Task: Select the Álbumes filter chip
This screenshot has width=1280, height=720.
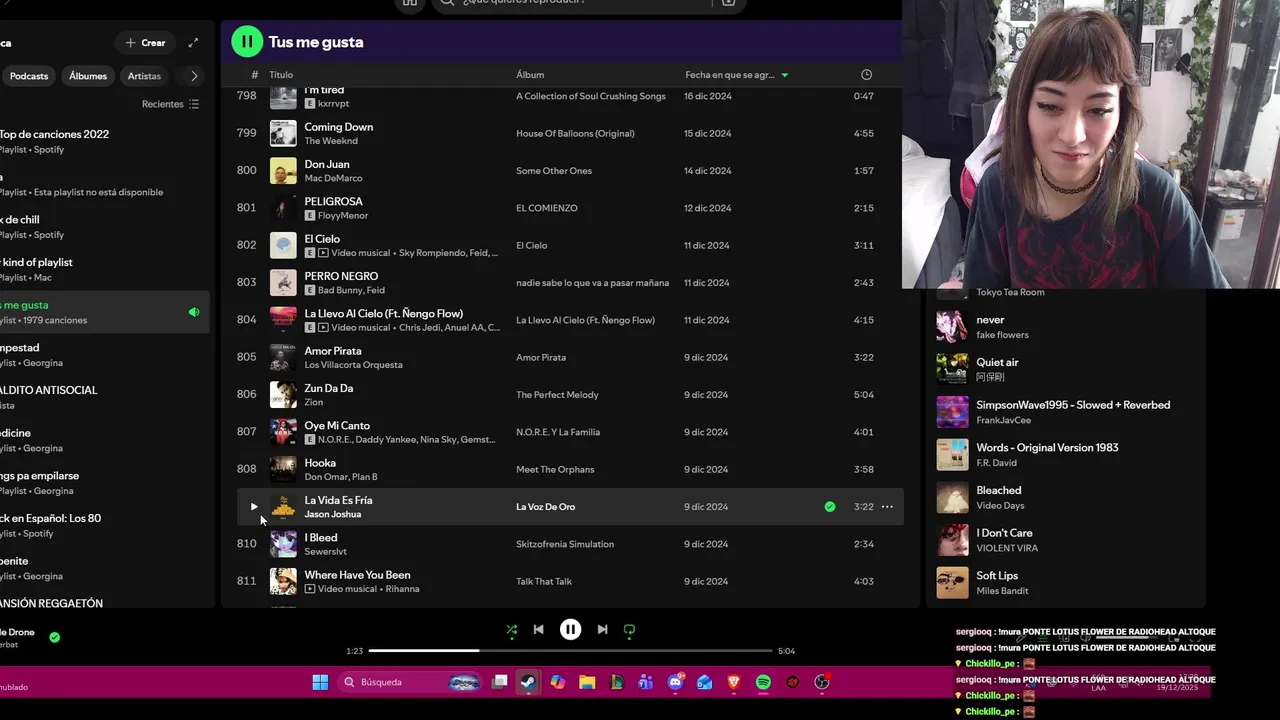Action: (x=88, y=76)
